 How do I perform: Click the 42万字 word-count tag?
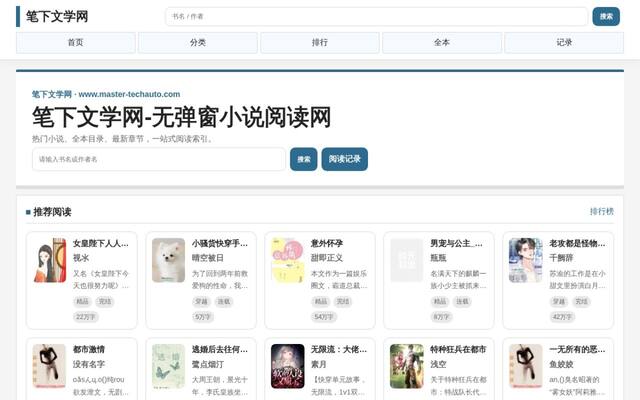pos(562,317)
